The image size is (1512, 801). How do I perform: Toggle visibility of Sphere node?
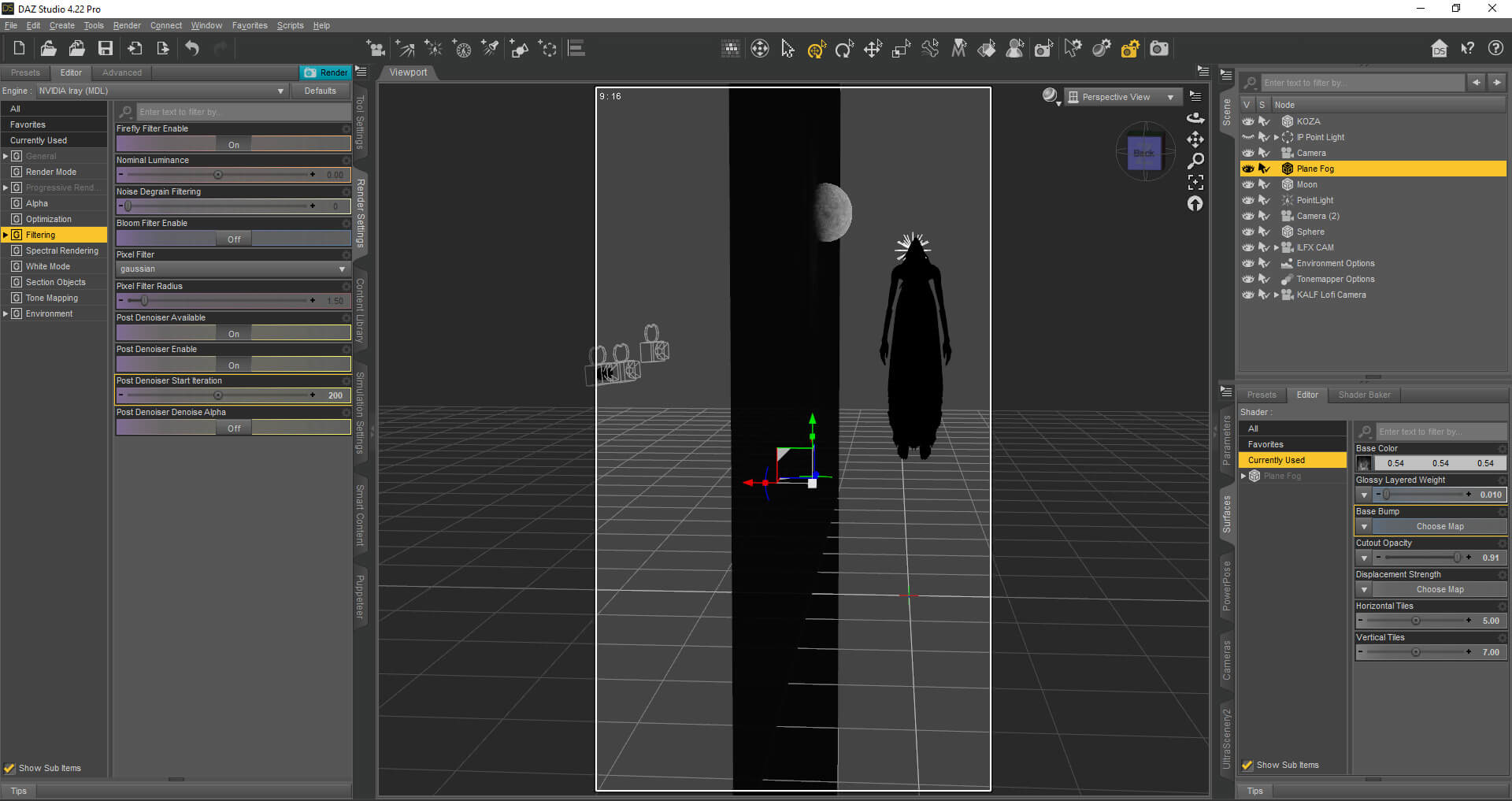pyautogui.click(x=1248, y=232)
